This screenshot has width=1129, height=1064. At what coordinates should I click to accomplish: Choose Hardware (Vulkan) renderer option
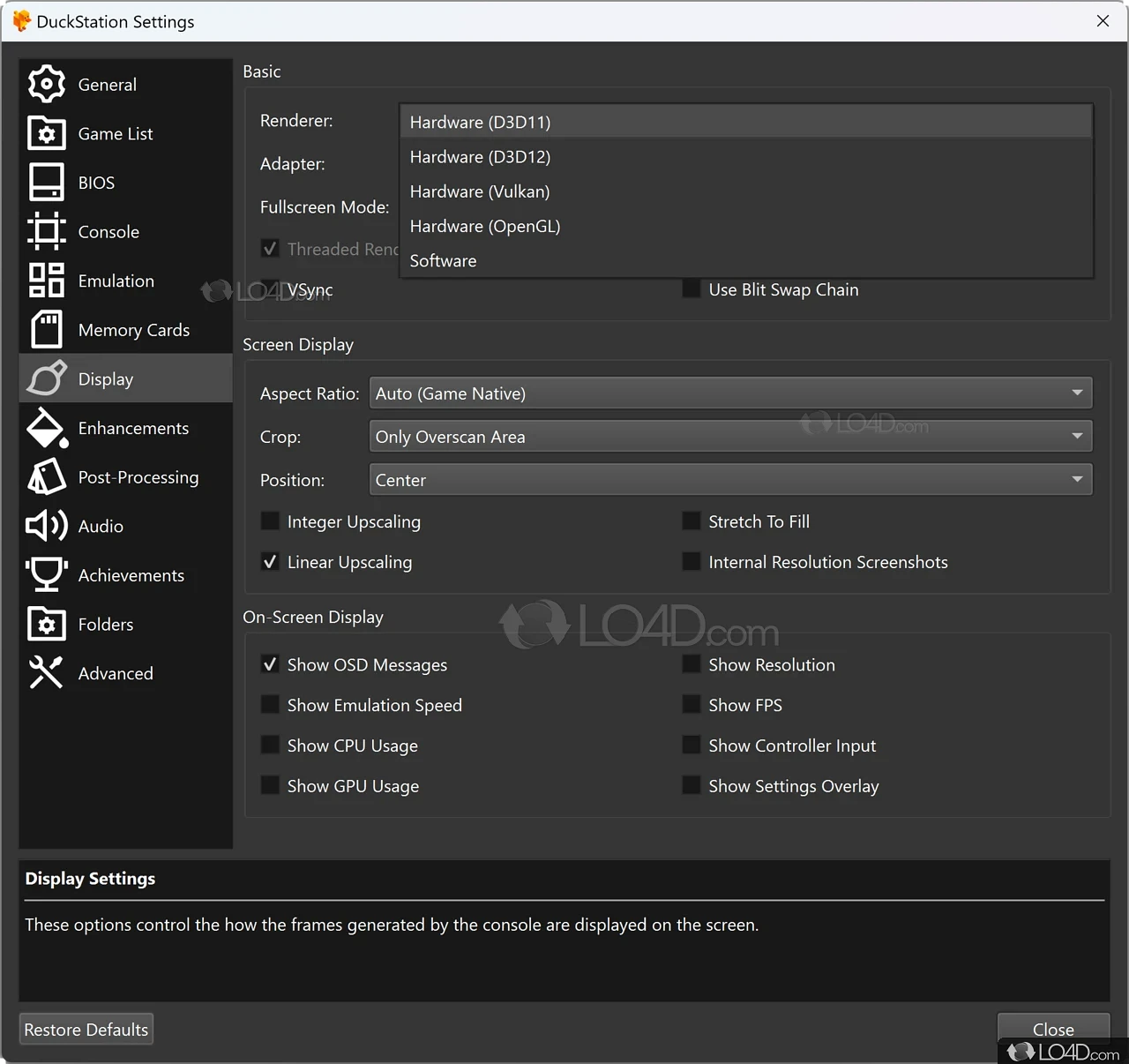pyautogui.click(x=746, y=191)
